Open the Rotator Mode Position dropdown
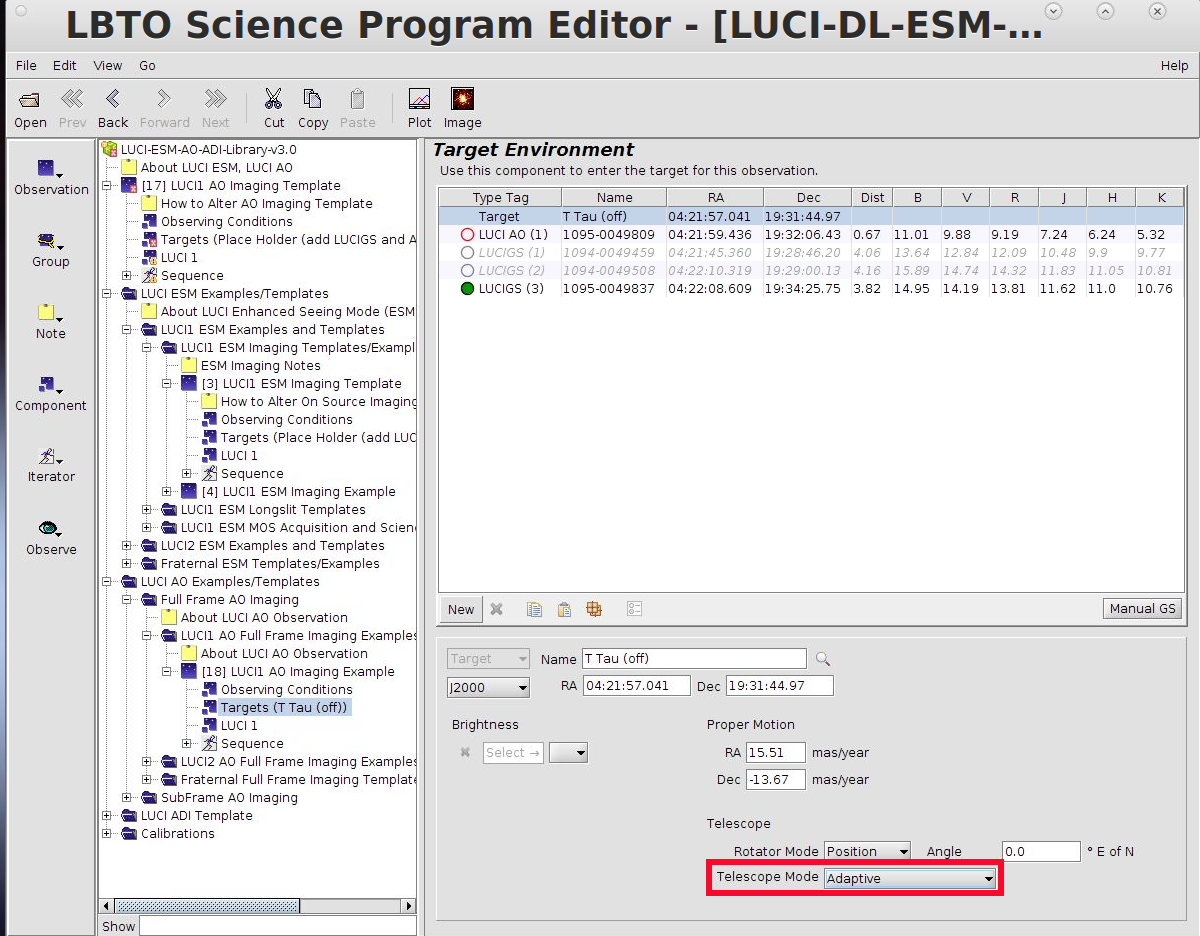 click(867, 852)
